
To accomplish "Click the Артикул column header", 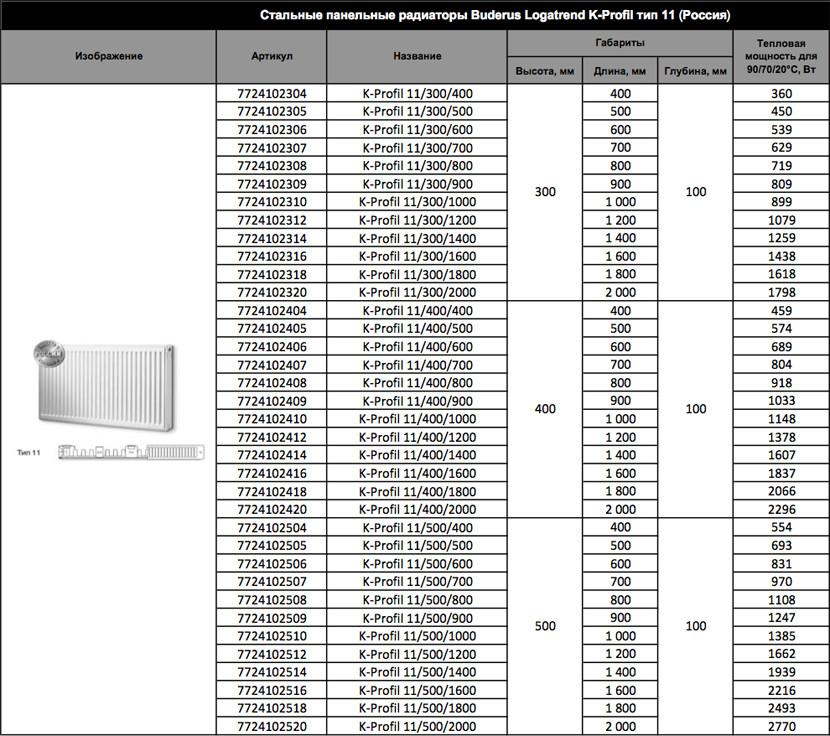I will pyautogui.click(x=272, y=56).
